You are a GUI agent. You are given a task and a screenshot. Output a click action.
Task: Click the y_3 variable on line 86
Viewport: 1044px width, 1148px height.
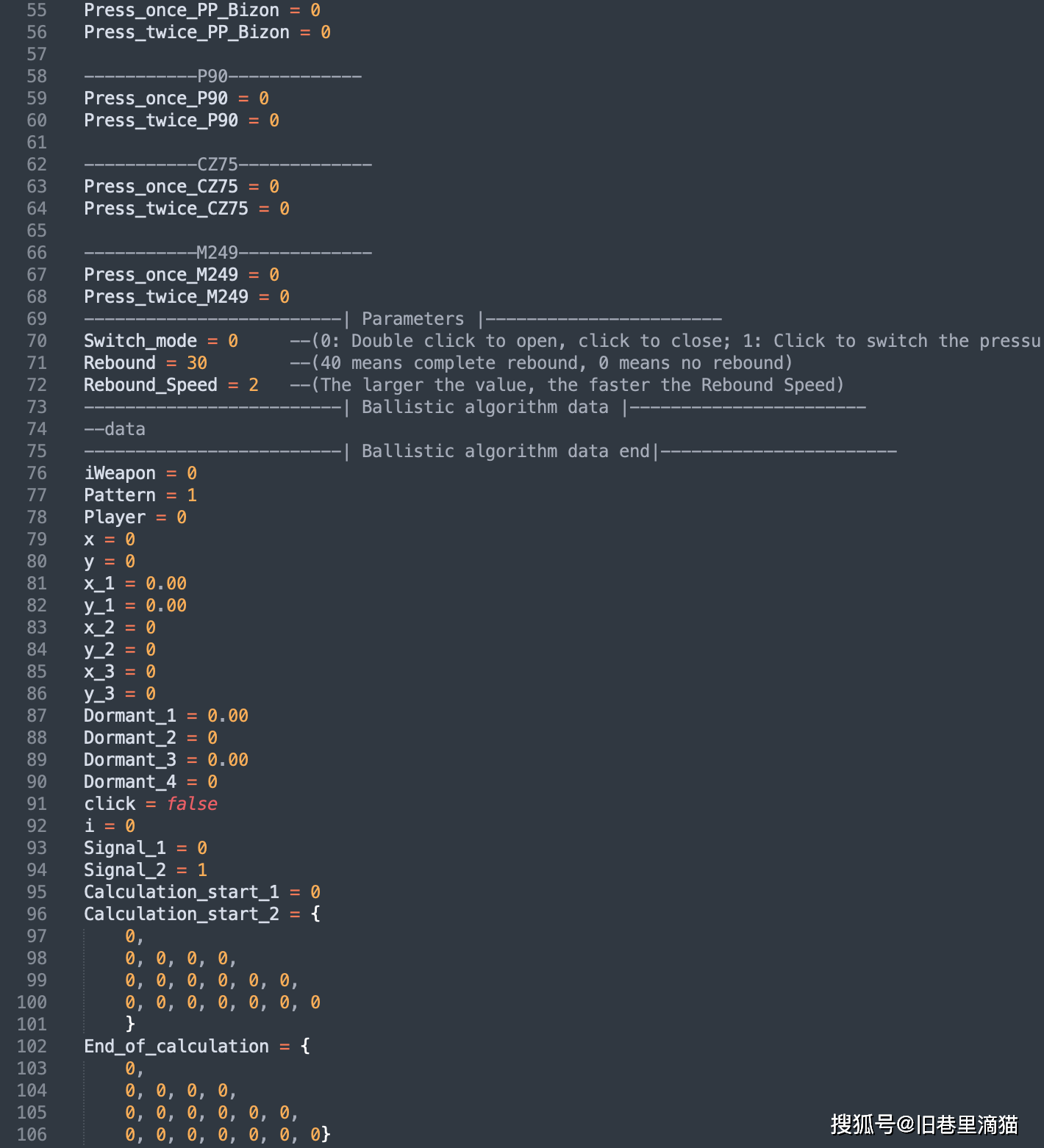point(99,694)
